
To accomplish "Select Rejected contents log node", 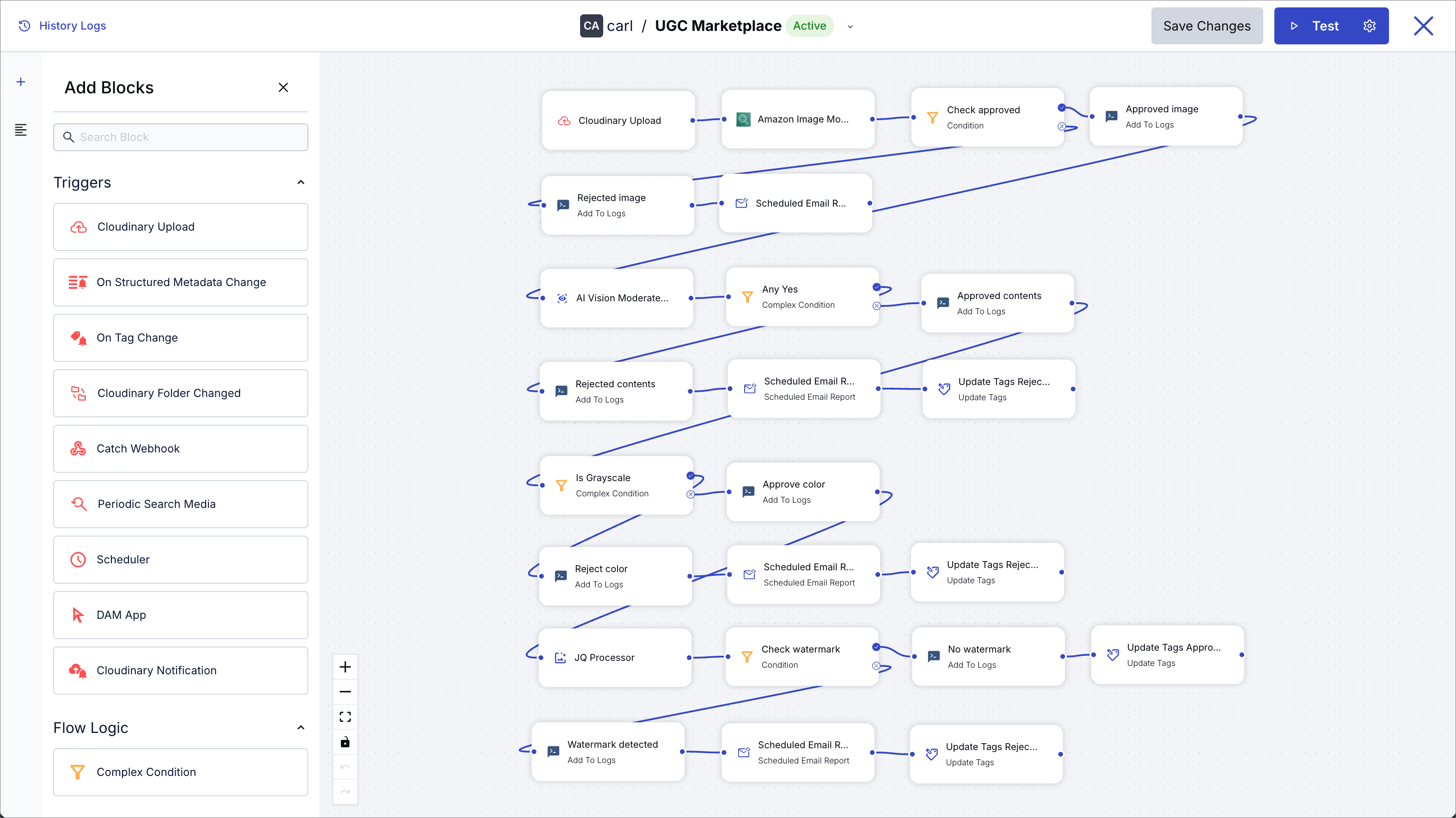I will (x=616, y=391).
